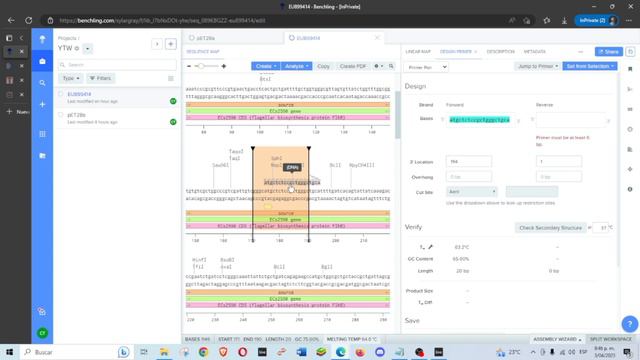640x360 pixels.
Task: Click the browser refresh icon
Action: (x=29, y=20)
